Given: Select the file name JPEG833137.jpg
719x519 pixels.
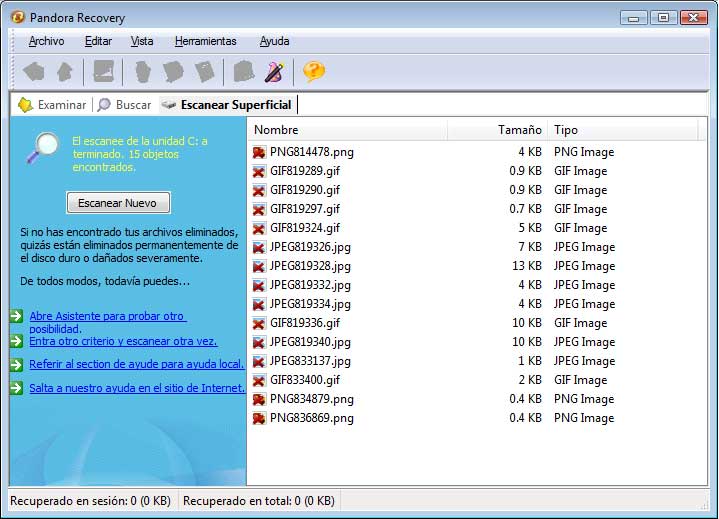Looking at the screenshot, I should pos(310,362).
